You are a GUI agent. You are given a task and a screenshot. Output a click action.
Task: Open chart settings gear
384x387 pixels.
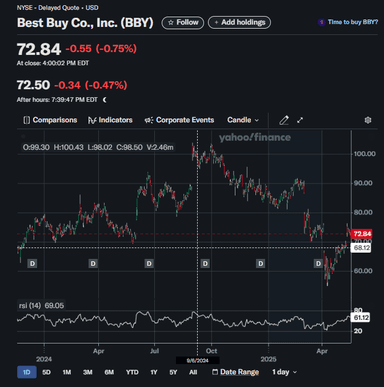pos(368,120)
